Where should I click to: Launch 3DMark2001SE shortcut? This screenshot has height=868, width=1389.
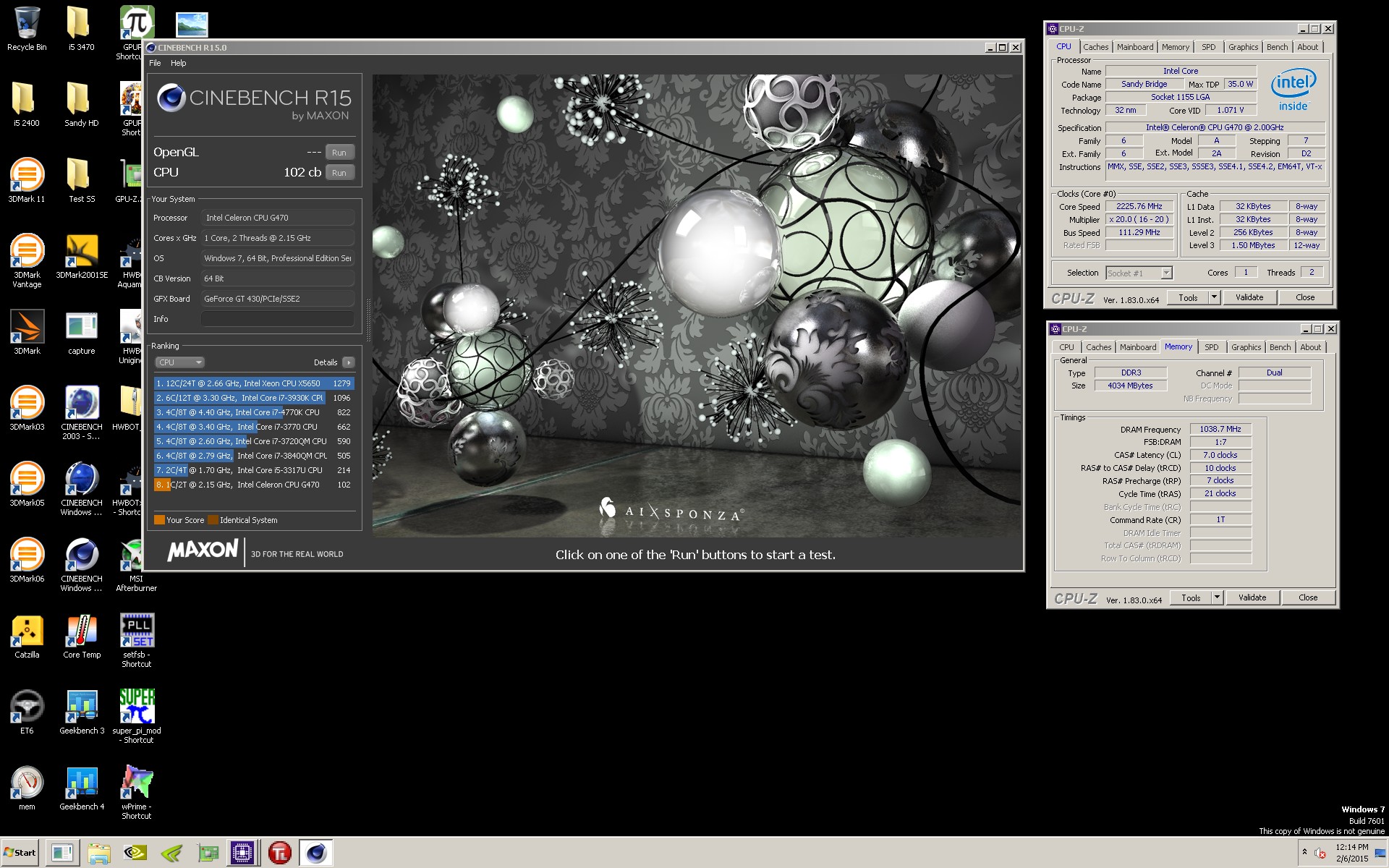click(81, 257)
